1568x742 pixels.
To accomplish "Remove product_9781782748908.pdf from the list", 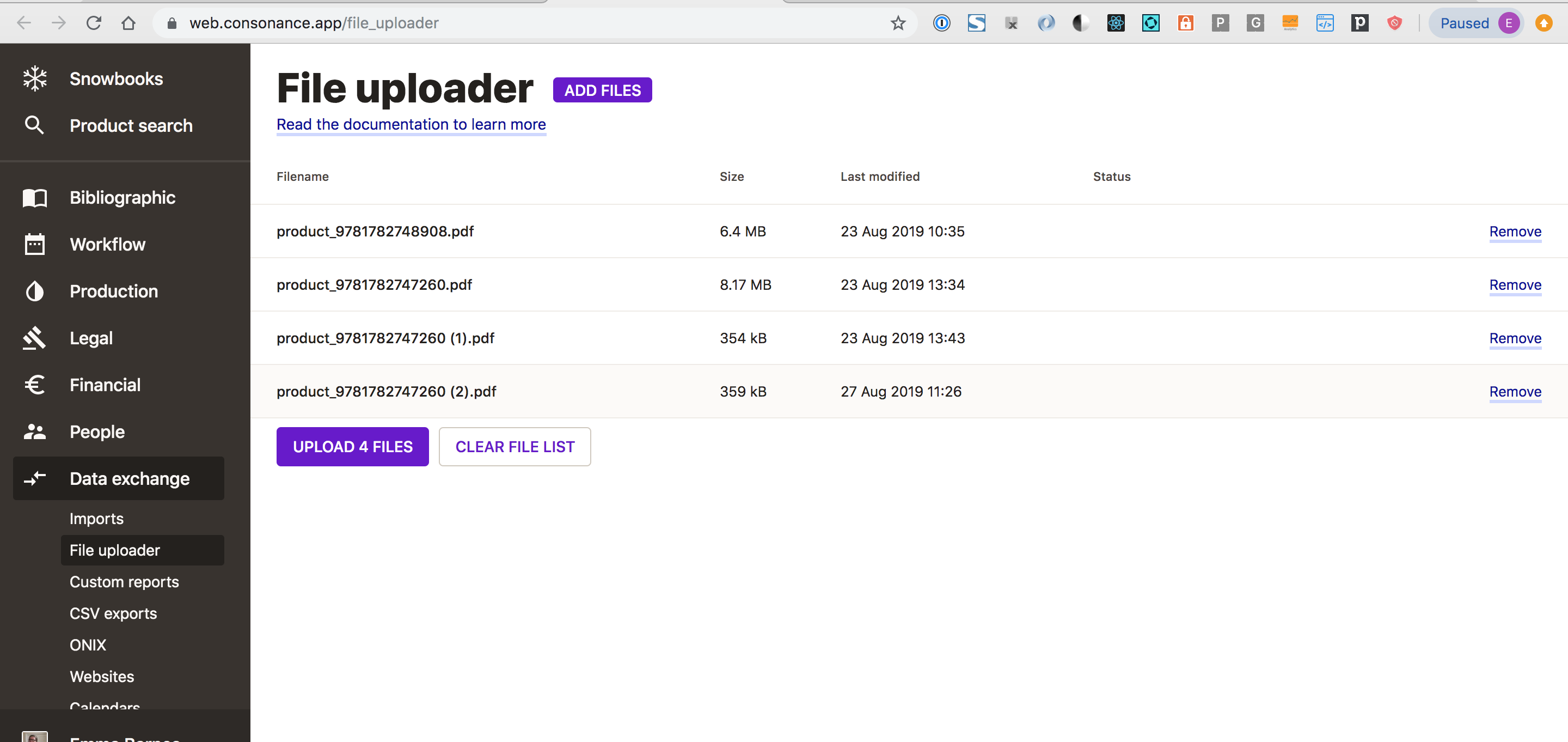I will (1515, 232).
